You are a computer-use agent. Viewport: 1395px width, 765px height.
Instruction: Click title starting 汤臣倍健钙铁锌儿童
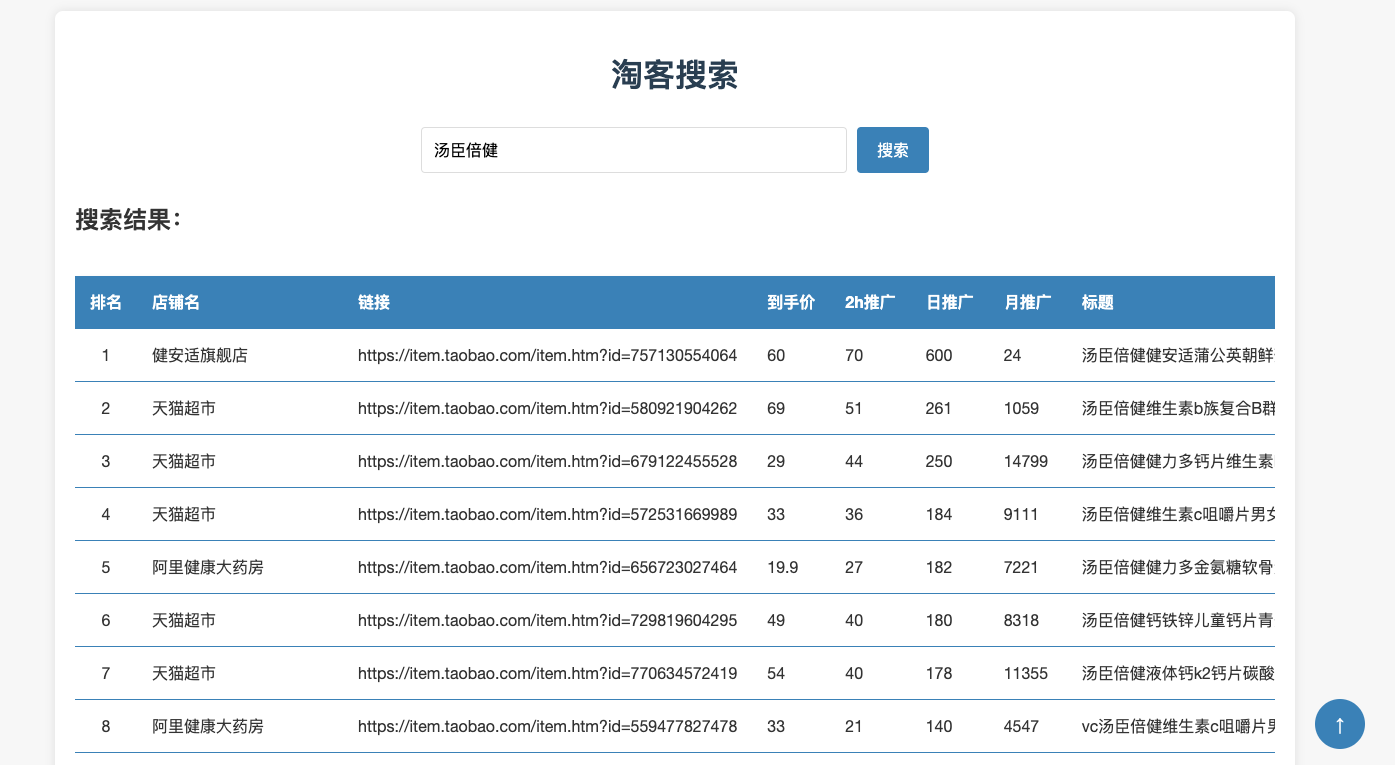coord(1178,620)
